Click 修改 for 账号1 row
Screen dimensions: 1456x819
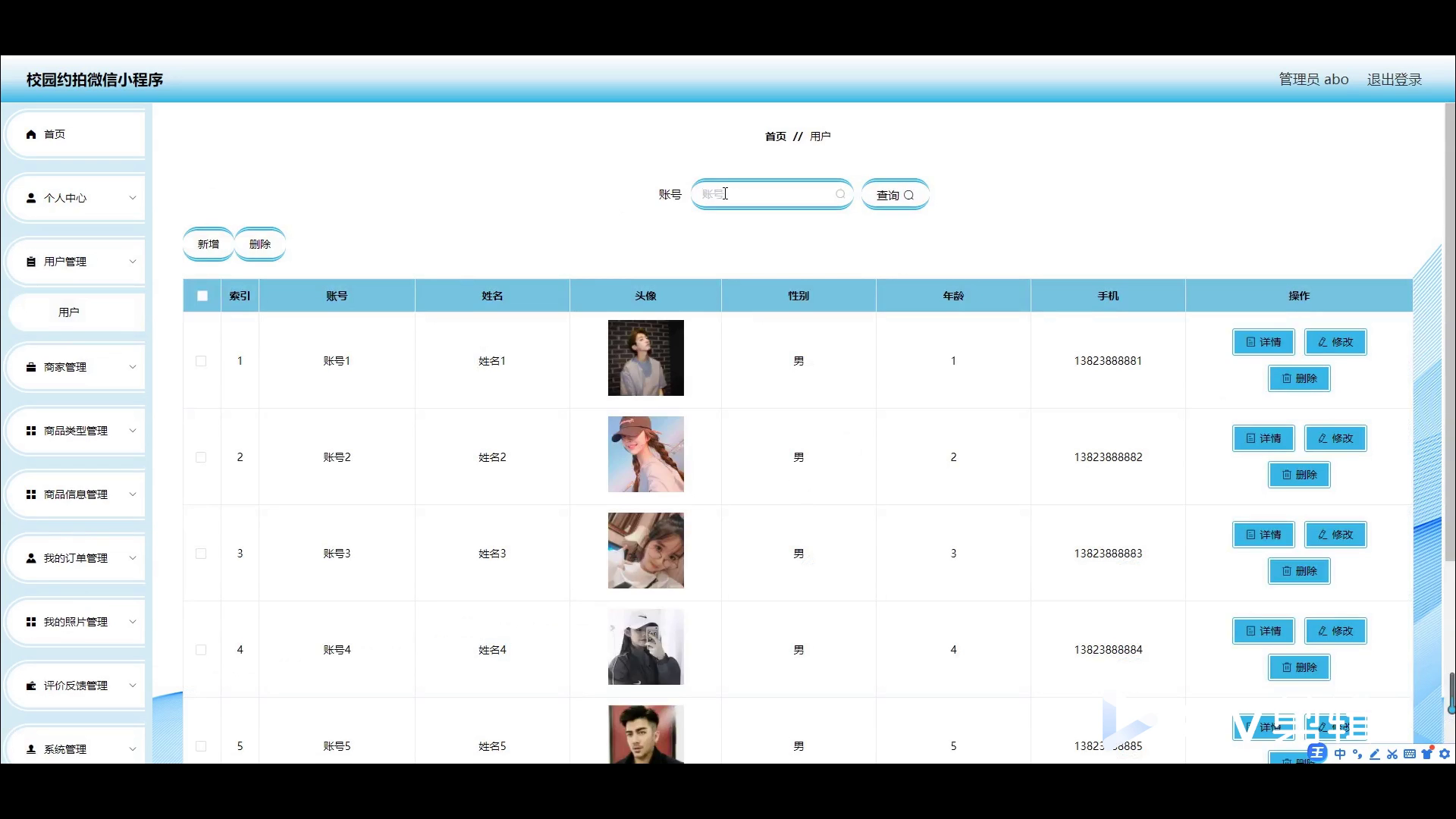click(1335, 342)
